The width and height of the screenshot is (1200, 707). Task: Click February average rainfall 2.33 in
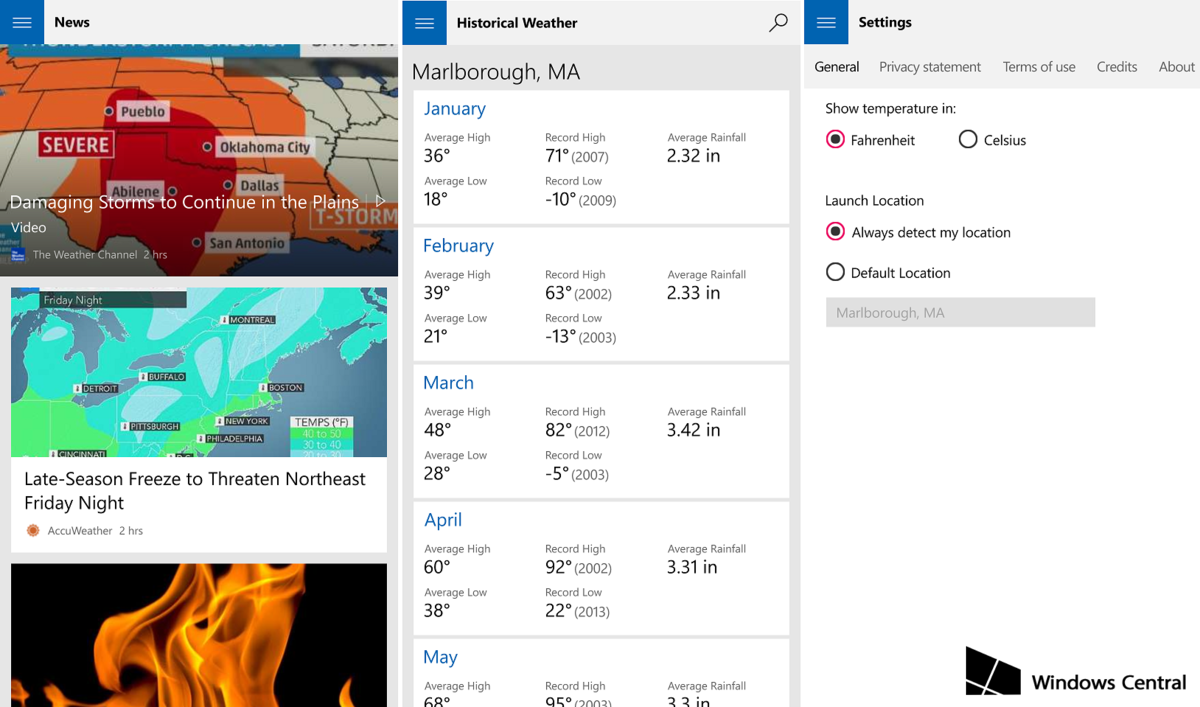point(693,293)
